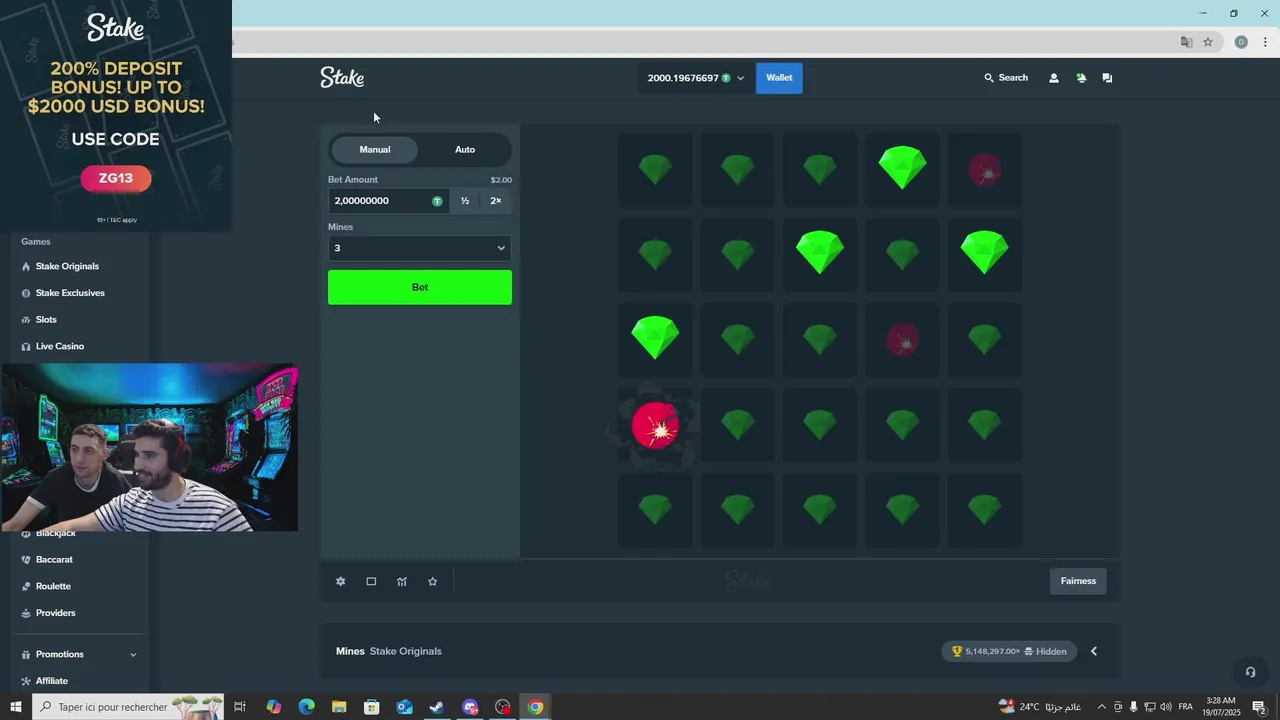Switch to Manual betting mode

click(375, 149)
